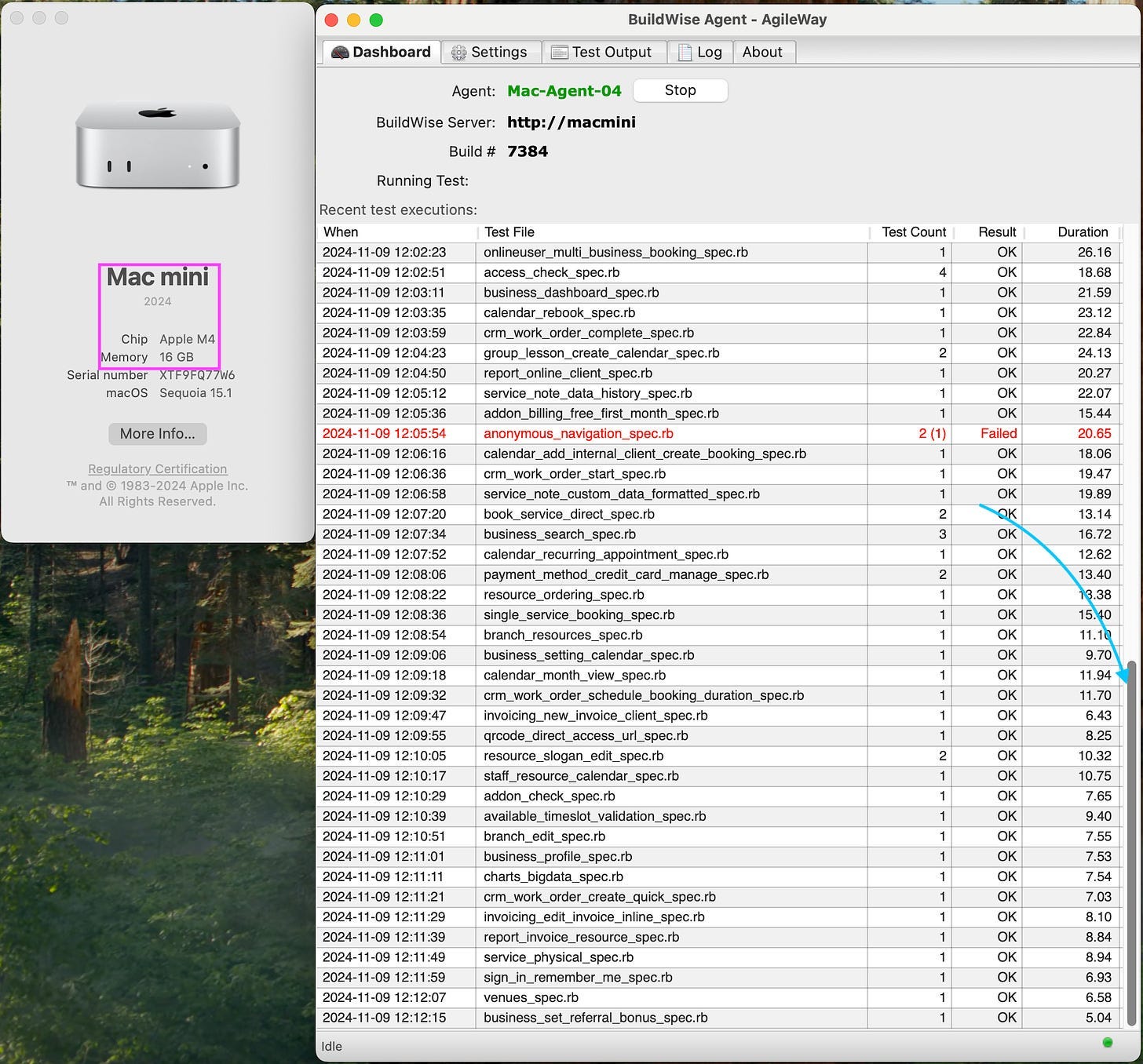Select calendar_rebook_spec.rb row
The image size is (1143, 1064).
click(718, 313)
